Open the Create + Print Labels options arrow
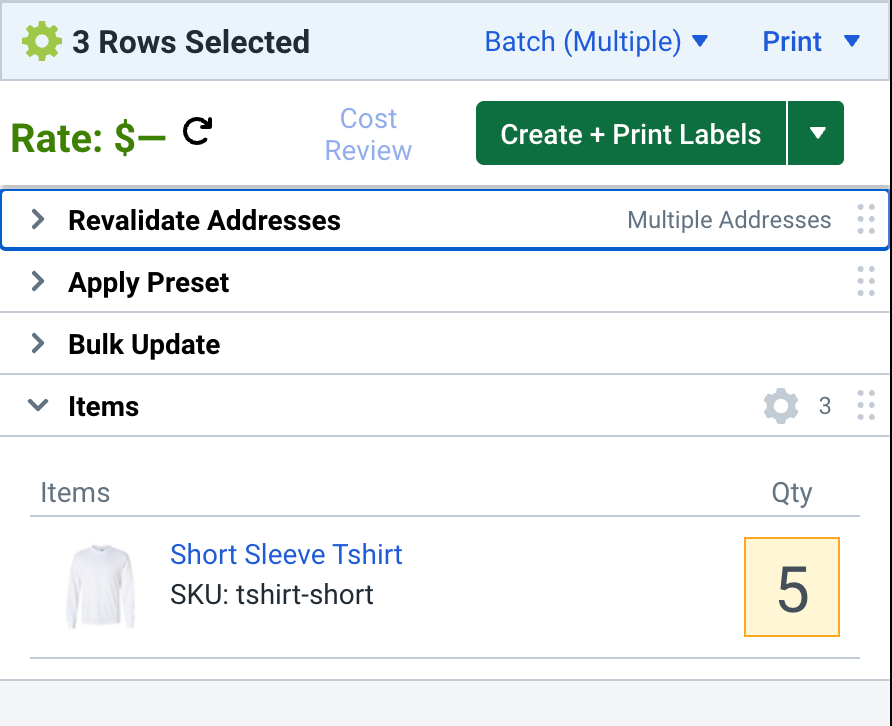The image size is (892, 726). (816, 132)
